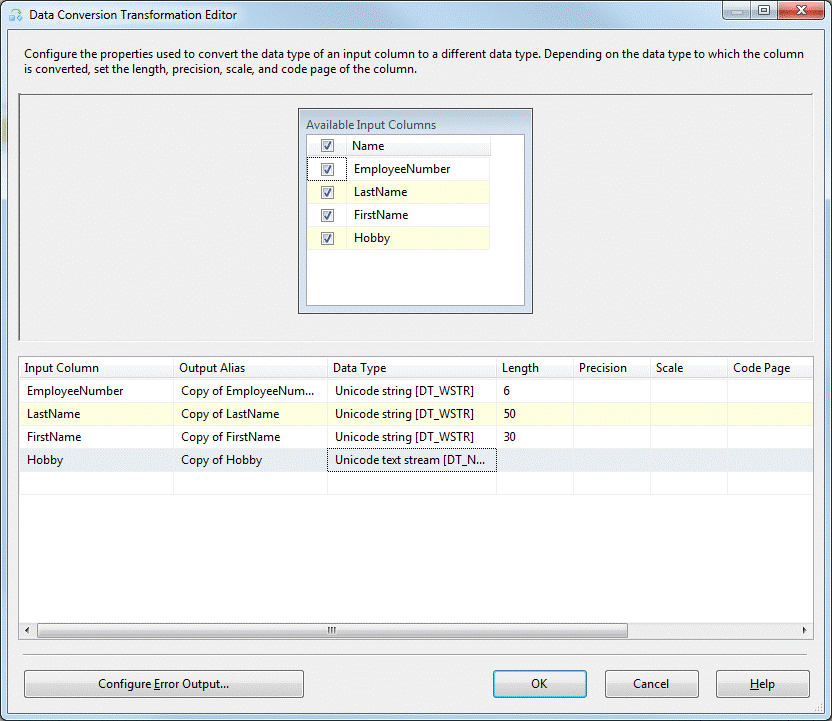The width and height of the screenshot is (832, 721).
Task: Toggle the Name select-all checkbox
Action: tap(327, 145)
